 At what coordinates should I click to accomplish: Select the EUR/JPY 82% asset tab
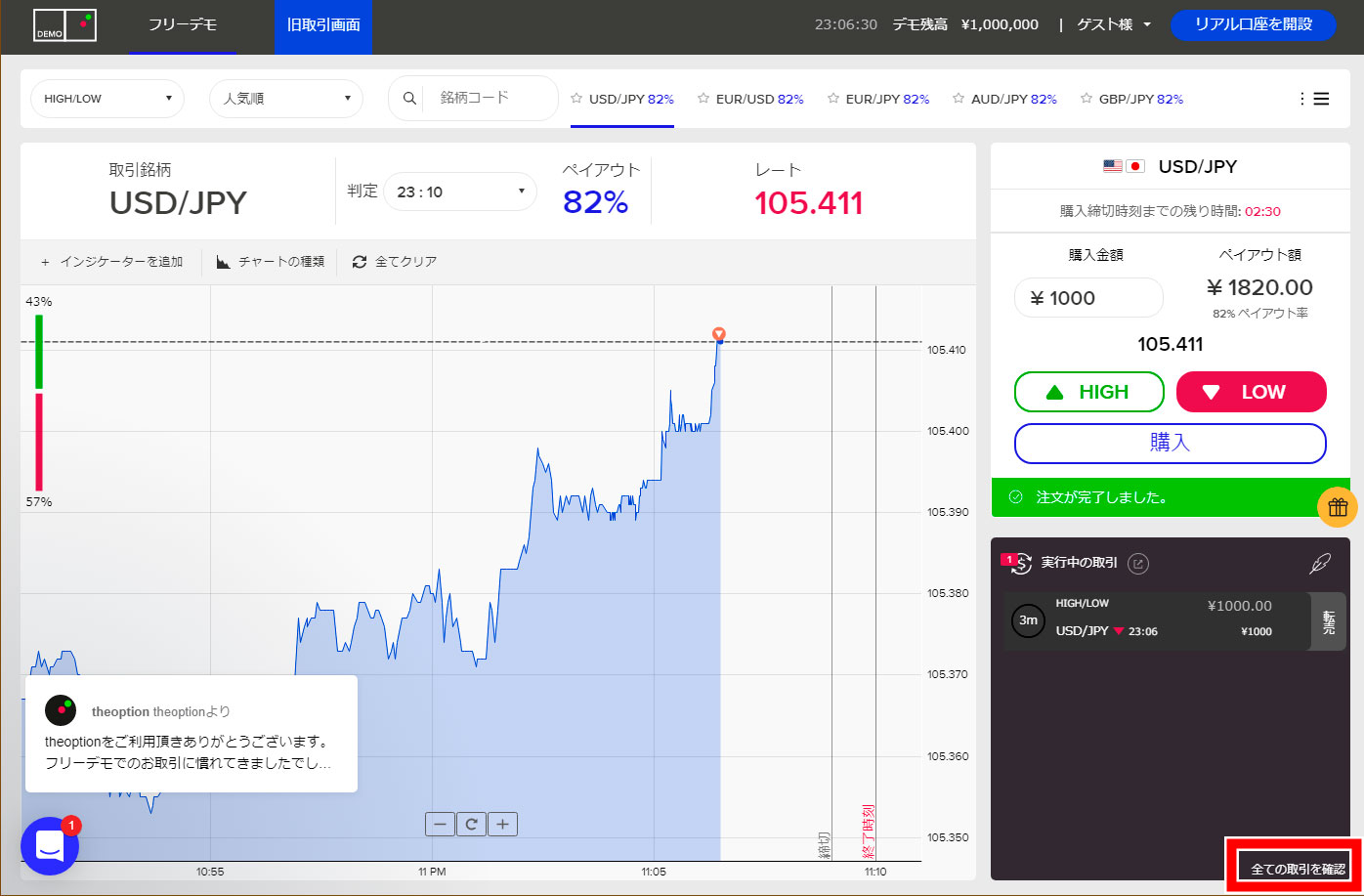tap(887, 99)
